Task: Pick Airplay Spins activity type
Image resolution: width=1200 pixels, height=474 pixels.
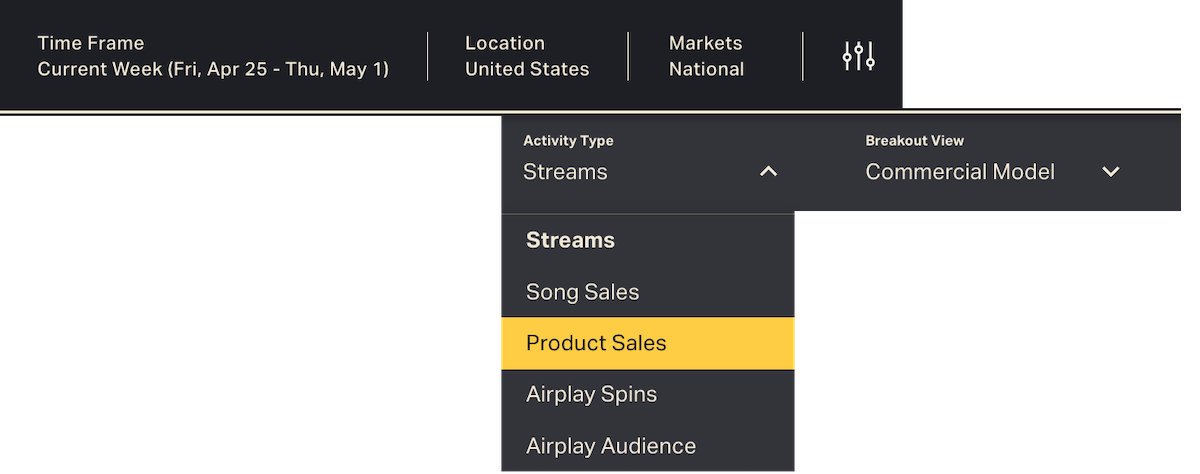Action: 591,394
